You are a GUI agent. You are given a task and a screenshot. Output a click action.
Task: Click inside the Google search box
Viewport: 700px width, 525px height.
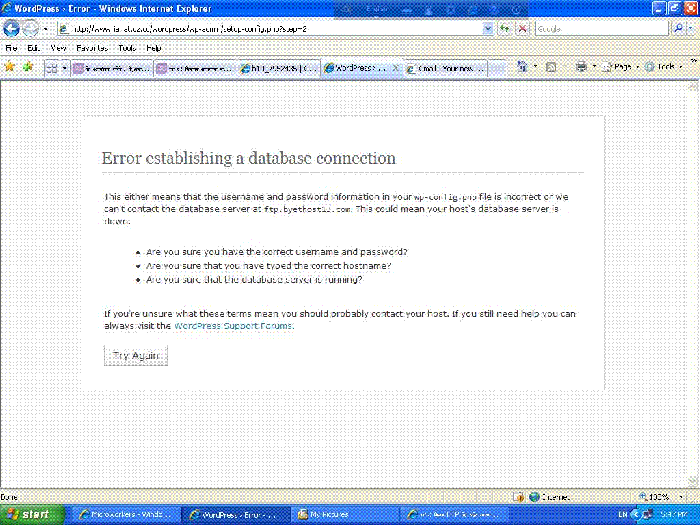(601, 29)
